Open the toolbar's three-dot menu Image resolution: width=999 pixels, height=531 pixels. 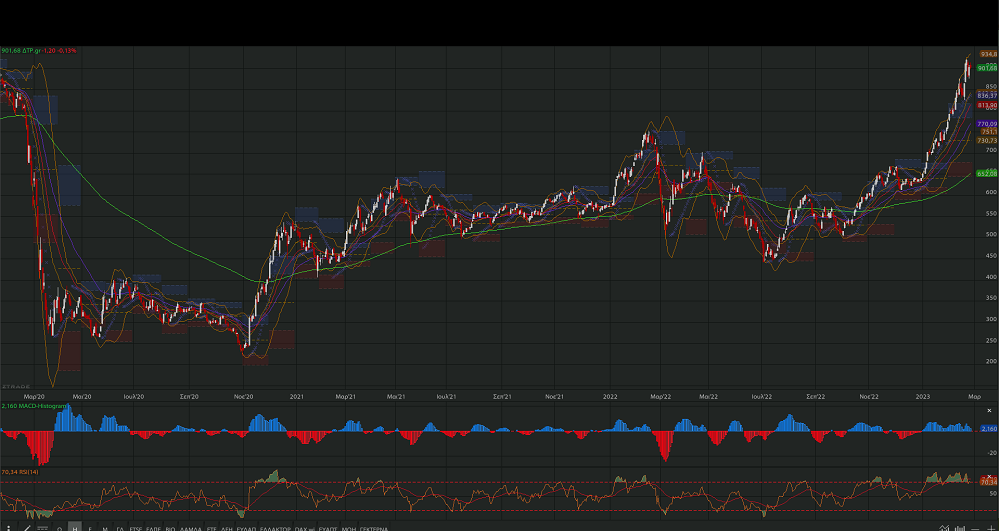[x=8, y=528]
